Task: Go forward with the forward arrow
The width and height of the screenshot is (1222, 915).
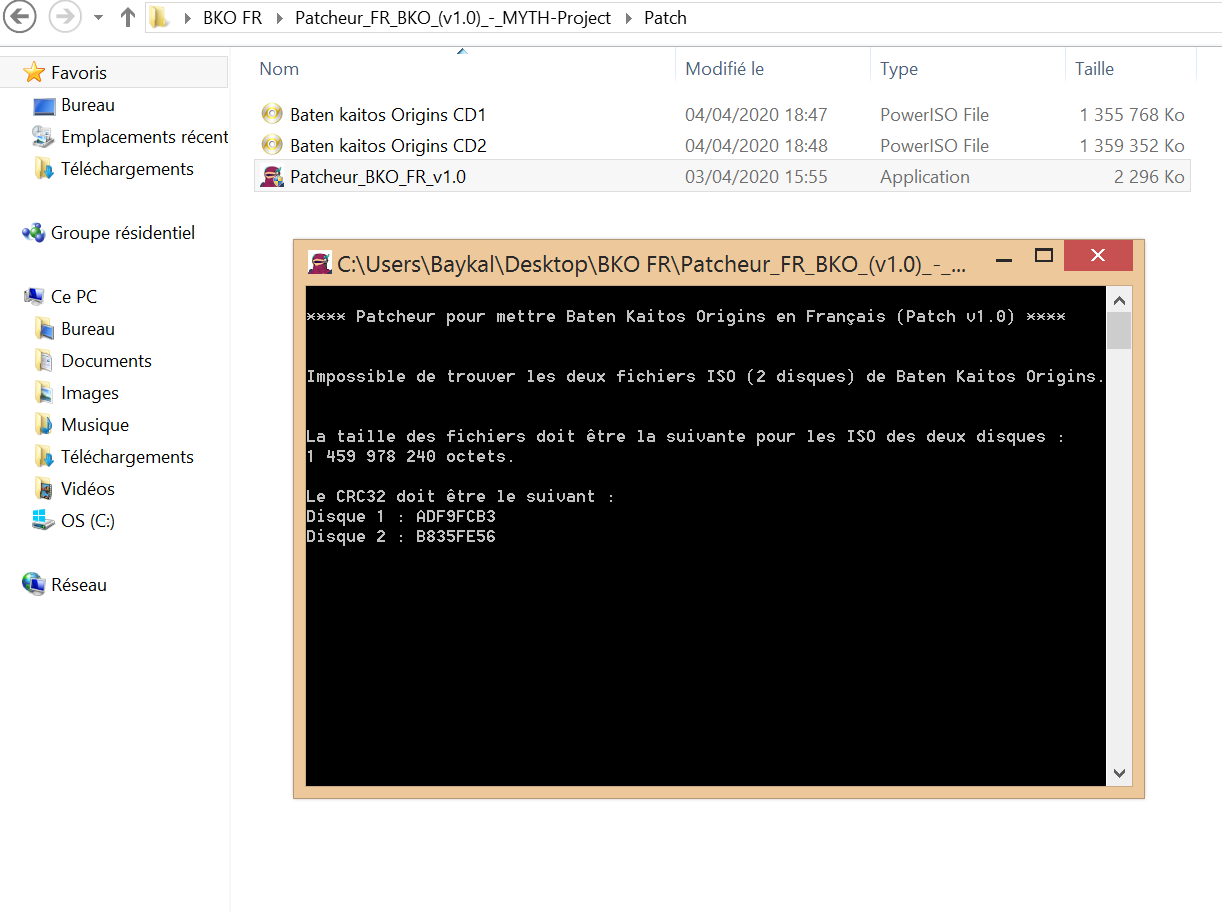Action: (x=64, y=16)
